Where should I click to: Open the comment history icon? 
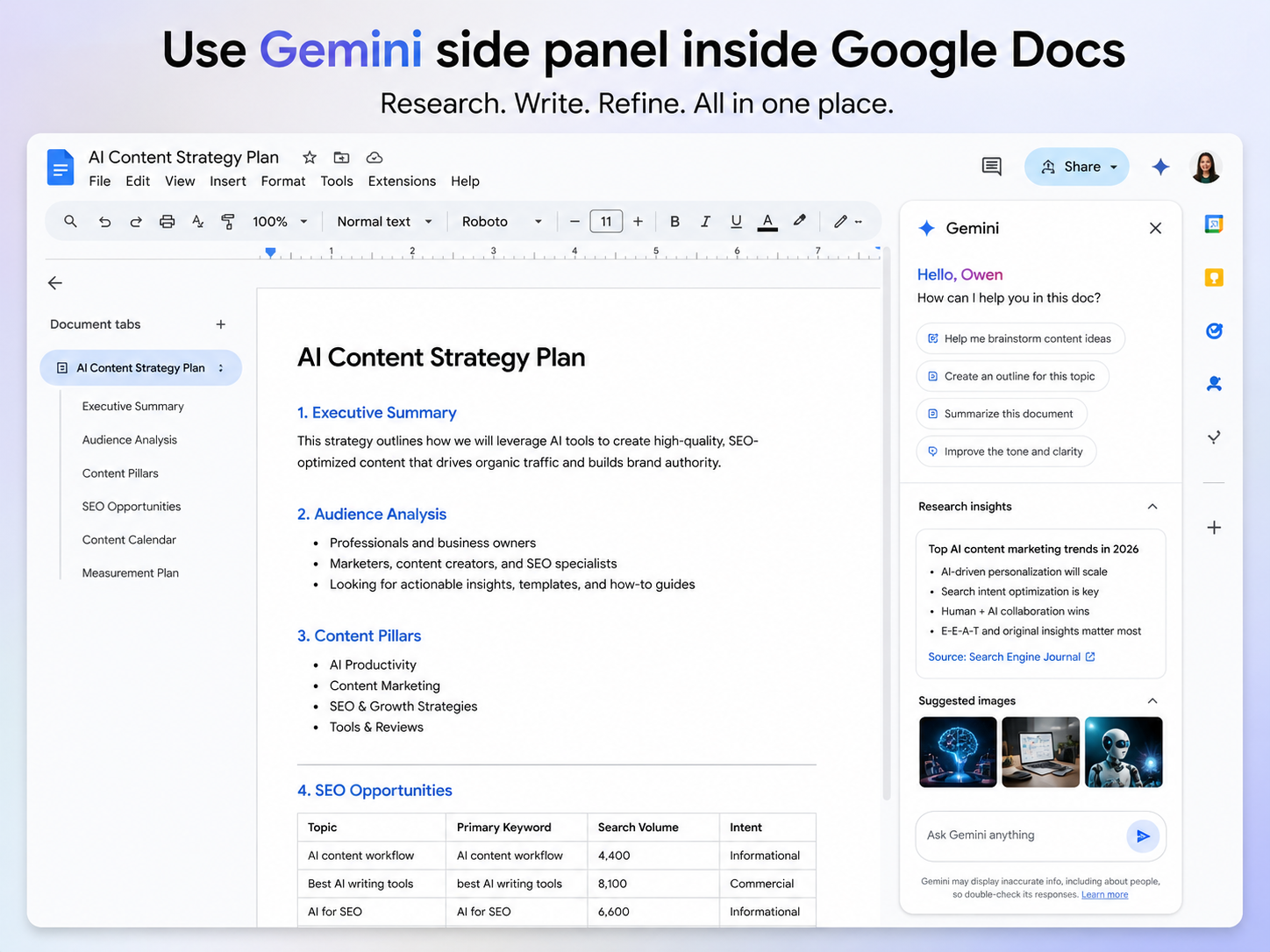pyautogui.click(x=992, y=167)
